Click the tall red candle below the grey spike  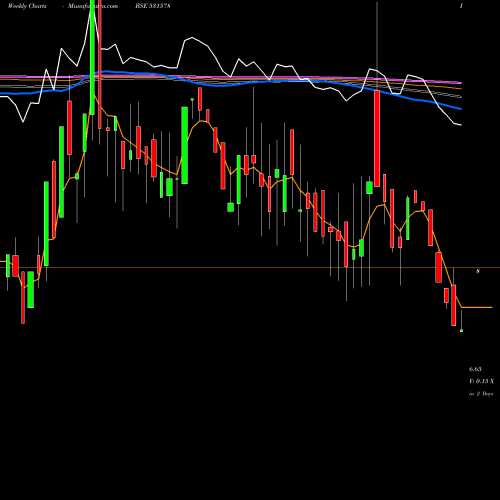point(377,138)
